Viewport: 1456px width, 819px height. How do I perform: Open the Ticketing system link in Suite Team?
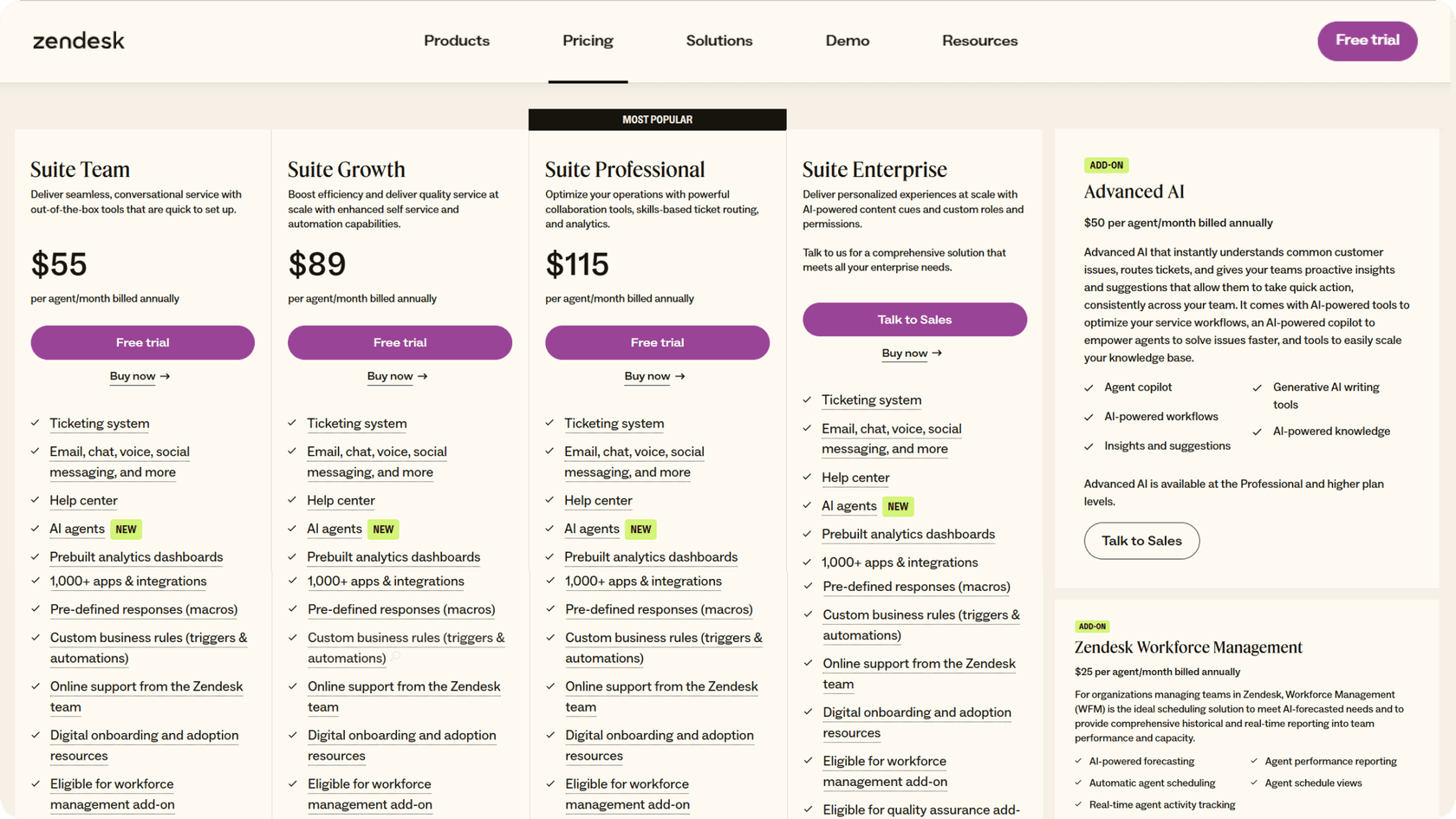click(99, 423)
